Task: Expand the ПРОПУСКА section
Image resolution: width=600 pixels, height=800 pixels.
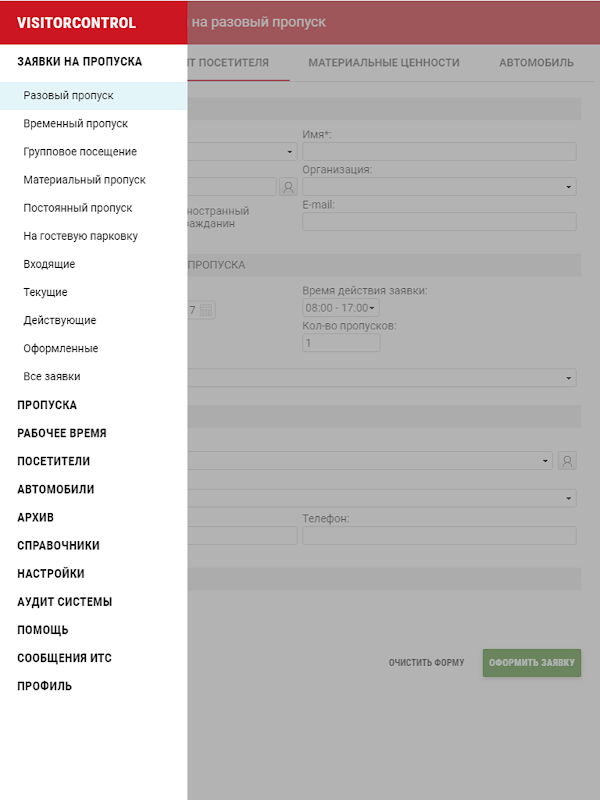Action: click(47, 405)
